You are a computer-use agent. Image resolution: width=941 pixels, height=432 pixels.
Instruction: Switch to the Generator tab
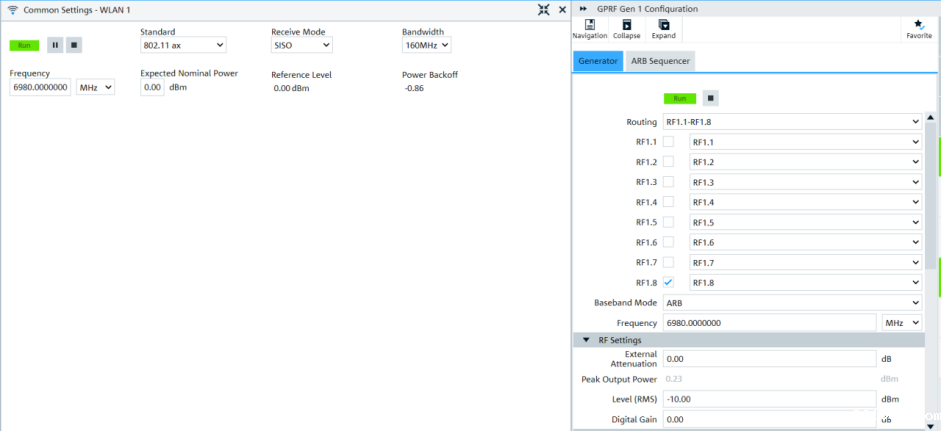coord(598,61)
